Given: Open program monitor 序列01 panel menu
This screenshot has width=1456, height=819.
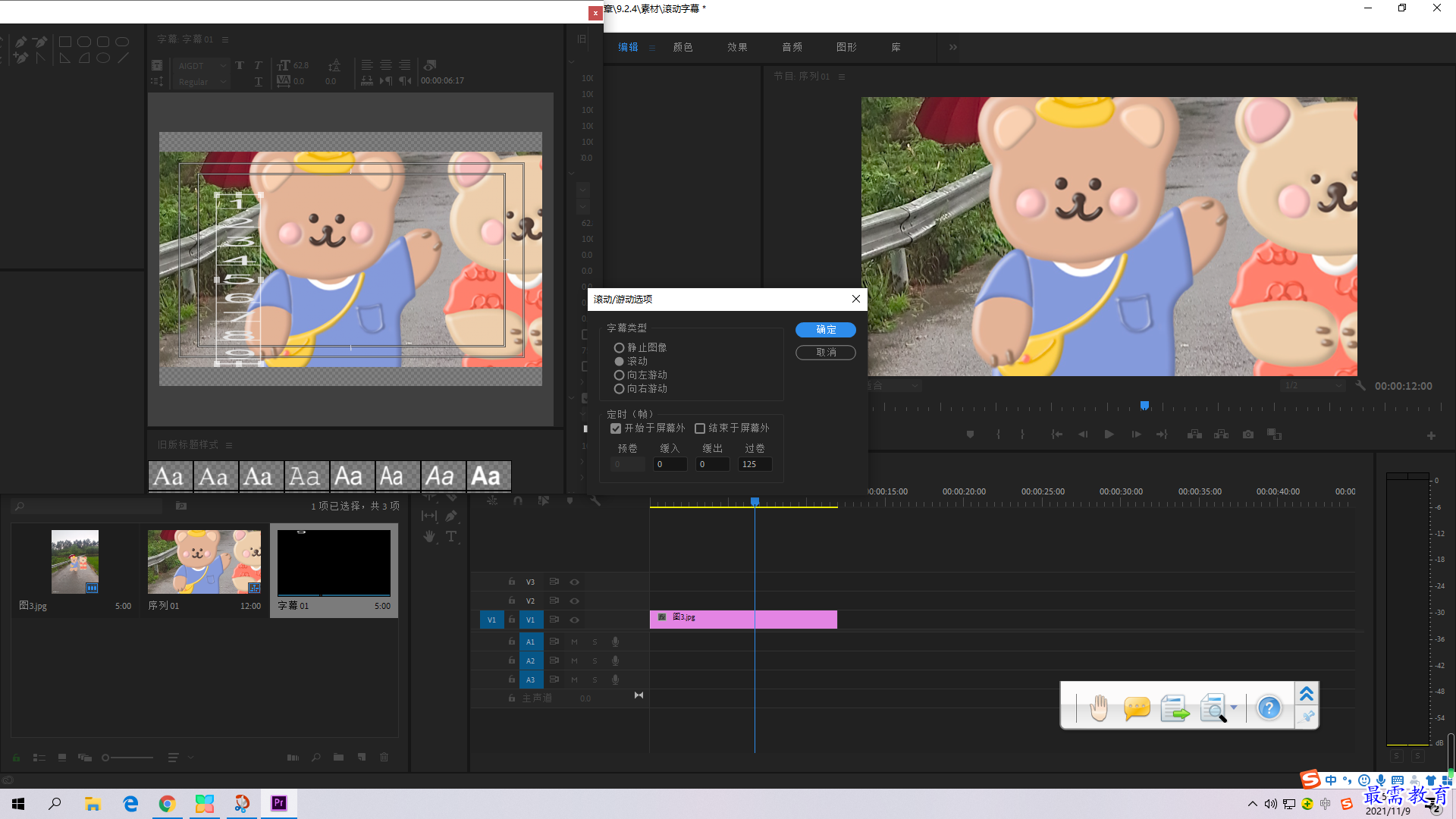Looking at the screenshot, I should point(842,77).
